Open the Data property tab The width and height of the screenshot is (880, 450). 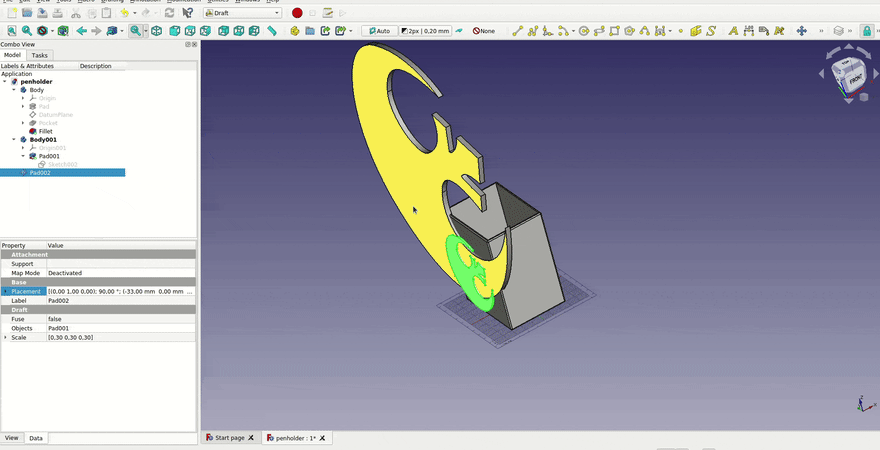pos(36,438)
